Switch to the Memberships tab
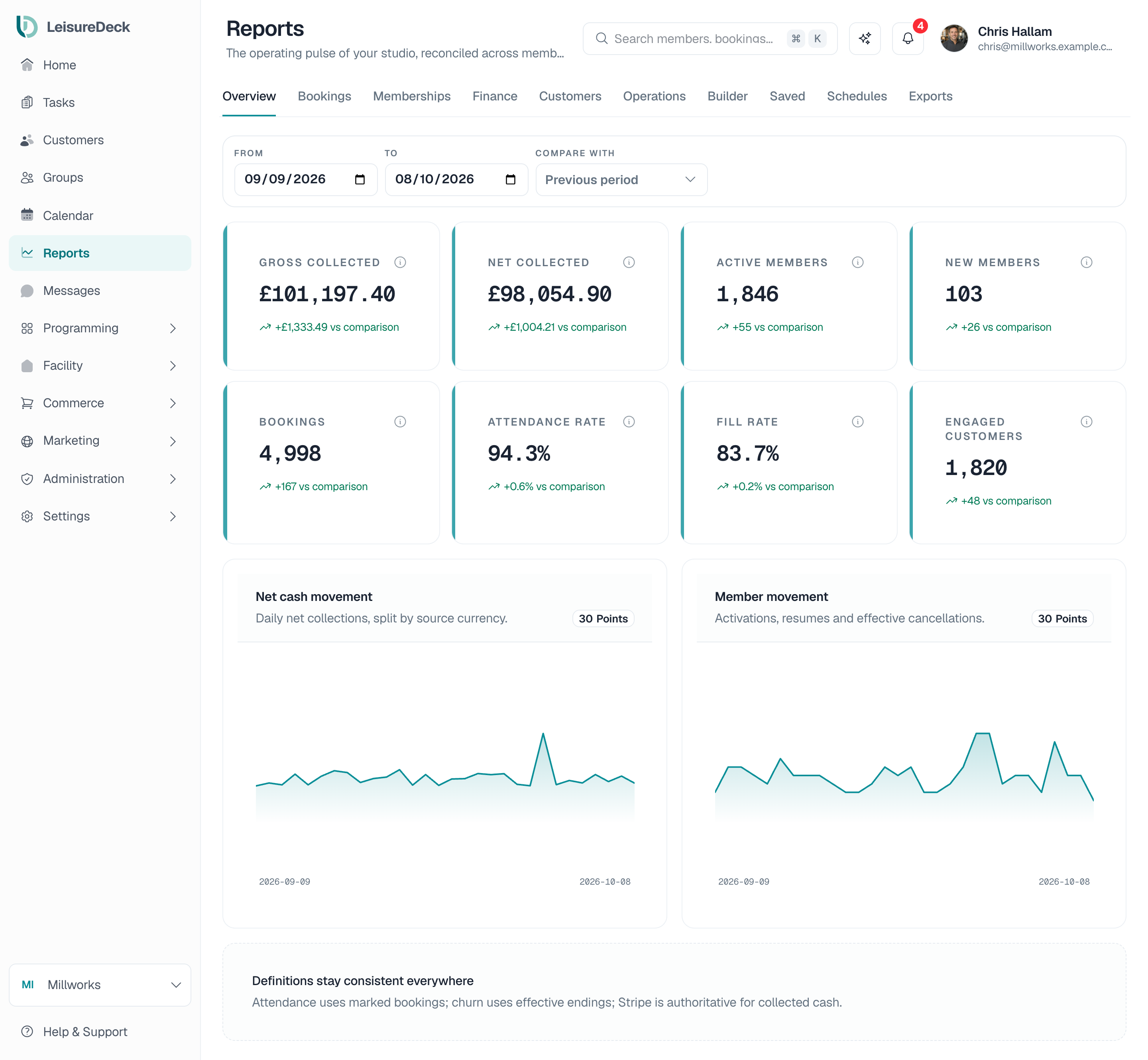This screenshot has height=1060, width=1148. [411, 96]
